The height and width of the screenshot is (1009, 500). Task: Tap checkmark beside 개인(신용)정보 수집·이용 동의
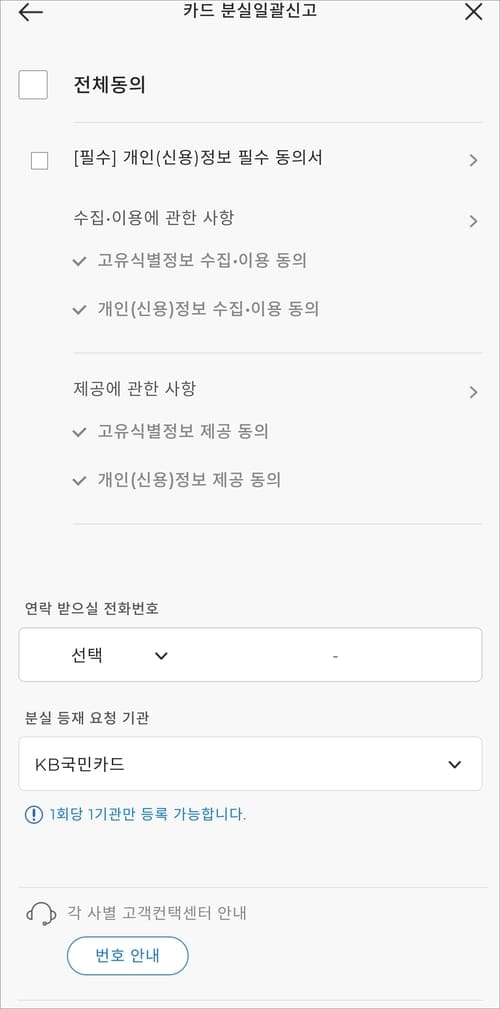click(79, 310)
